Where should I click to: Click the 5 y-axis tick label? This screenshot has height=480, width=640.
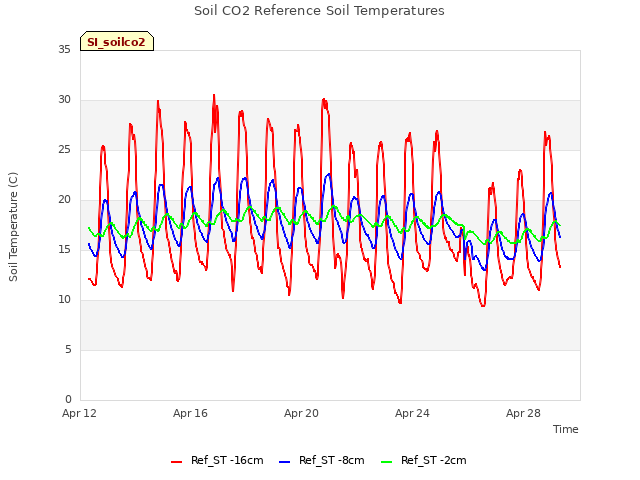tap(68, 349)
